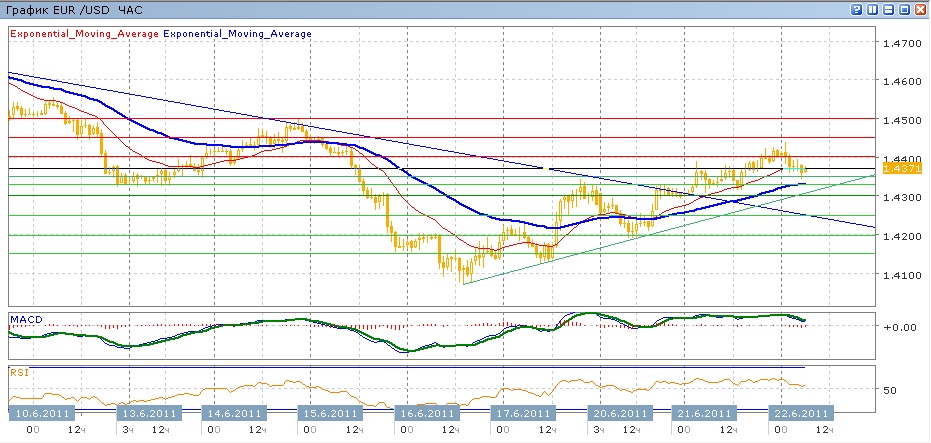Select the 22.6.2011 date marker
The width and height of the screenshot is (931, 443).
tap(800, 413)
